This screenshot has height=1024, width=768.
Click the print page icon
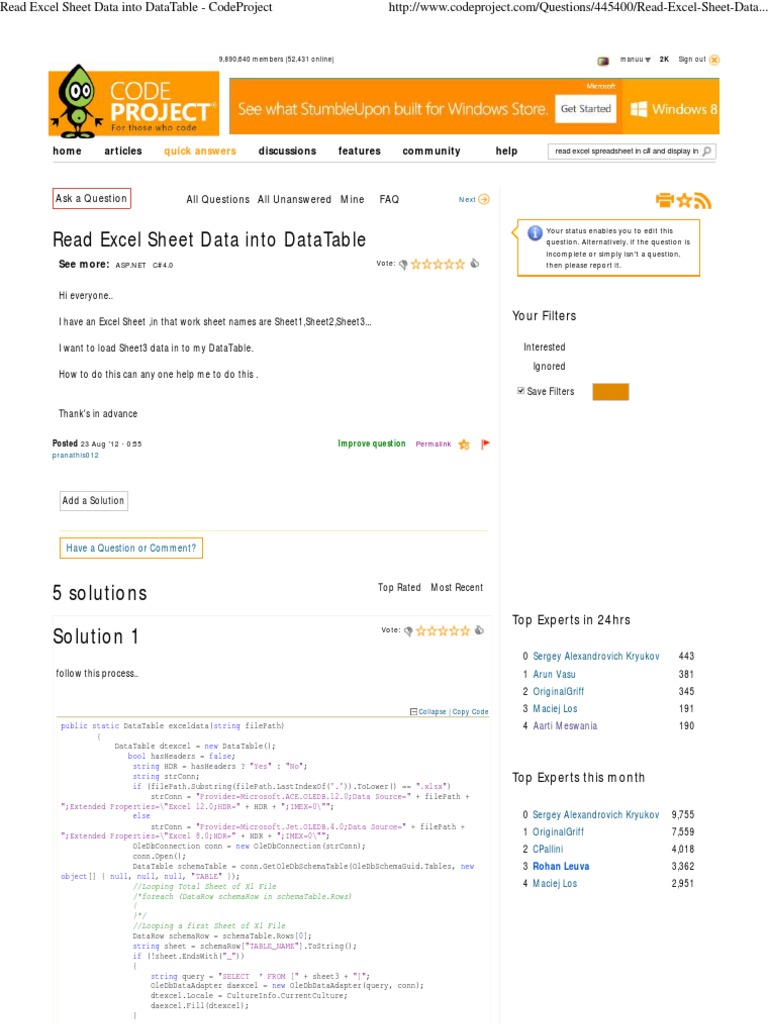[x=665, y=200]
